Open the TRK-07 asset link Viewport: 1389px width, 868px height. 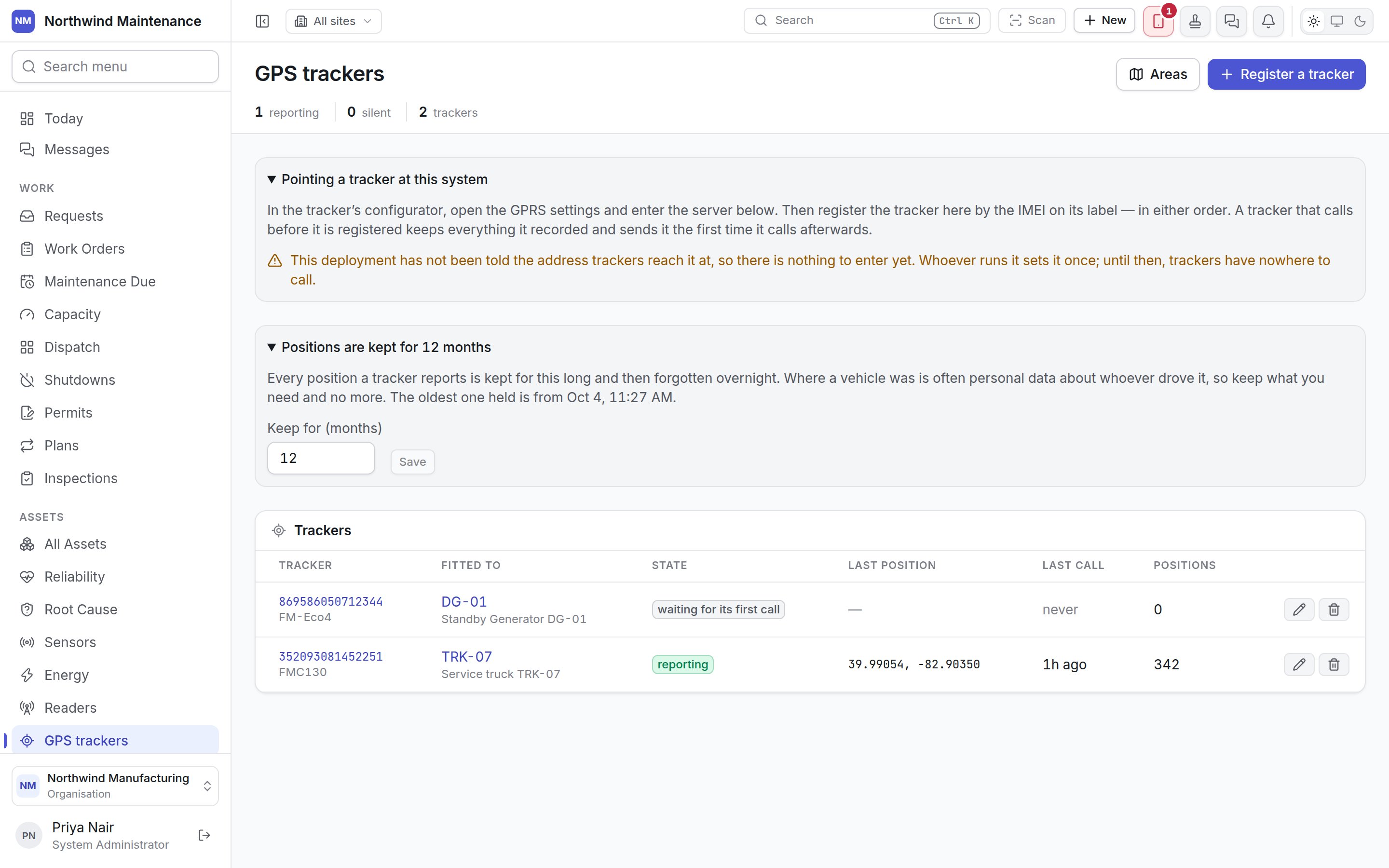[467, 656]
